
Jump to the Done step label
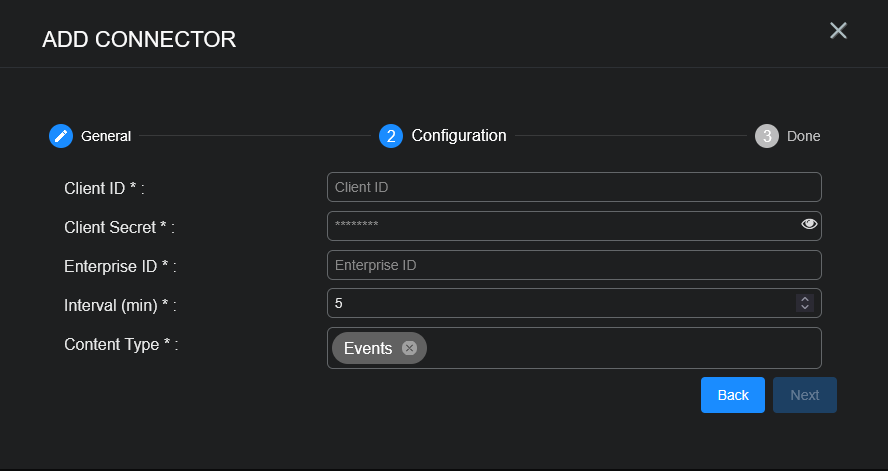pyautogui.click(x=803, y=136)
